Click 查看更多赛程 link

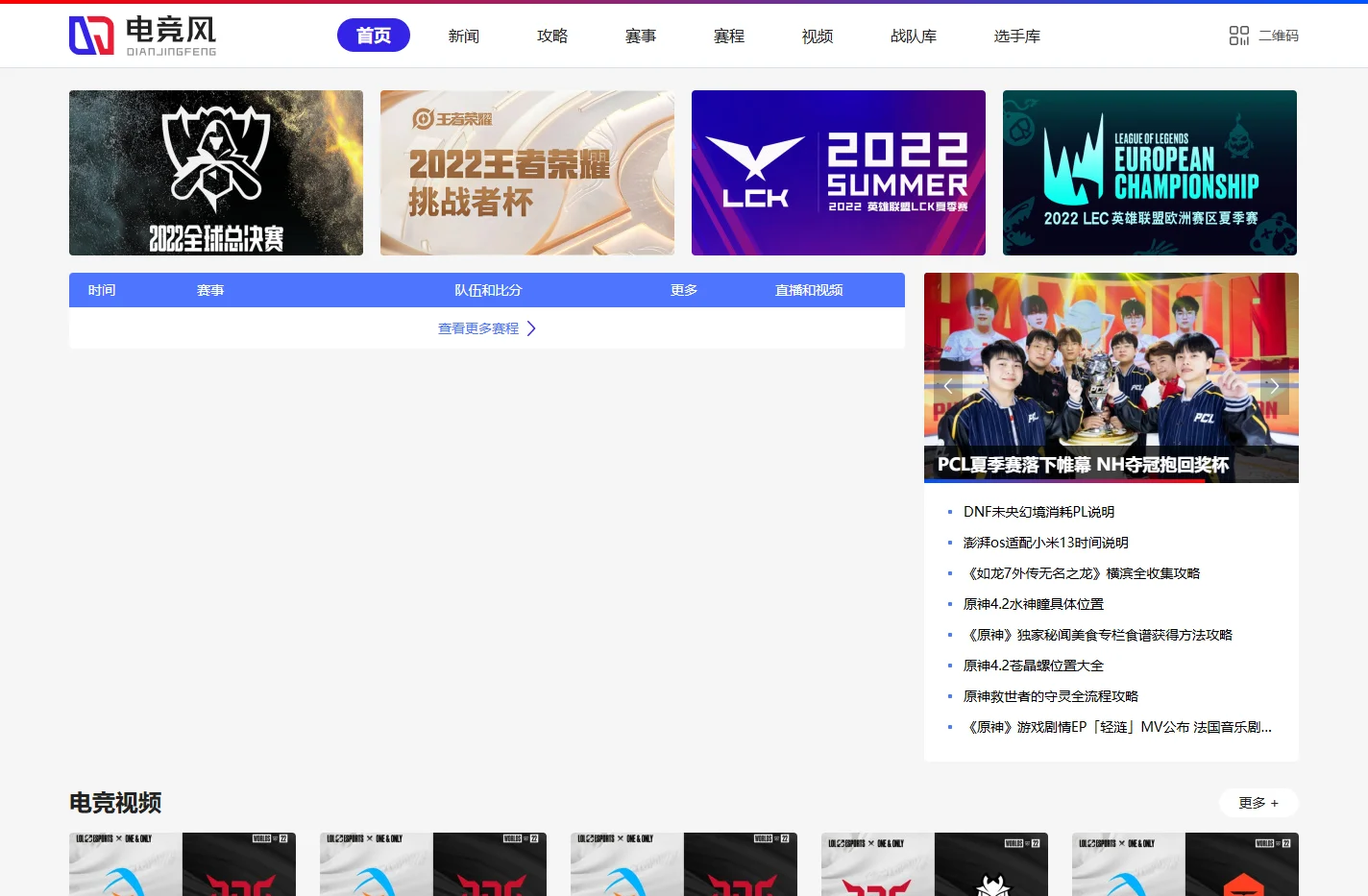[478, 328]
